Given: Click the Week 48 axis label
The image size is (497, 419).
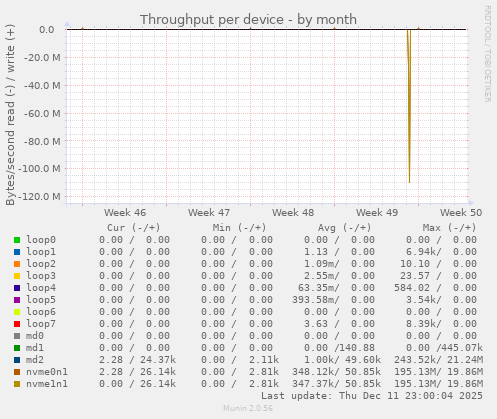Looking at the screenshot, I should point(293,213).
